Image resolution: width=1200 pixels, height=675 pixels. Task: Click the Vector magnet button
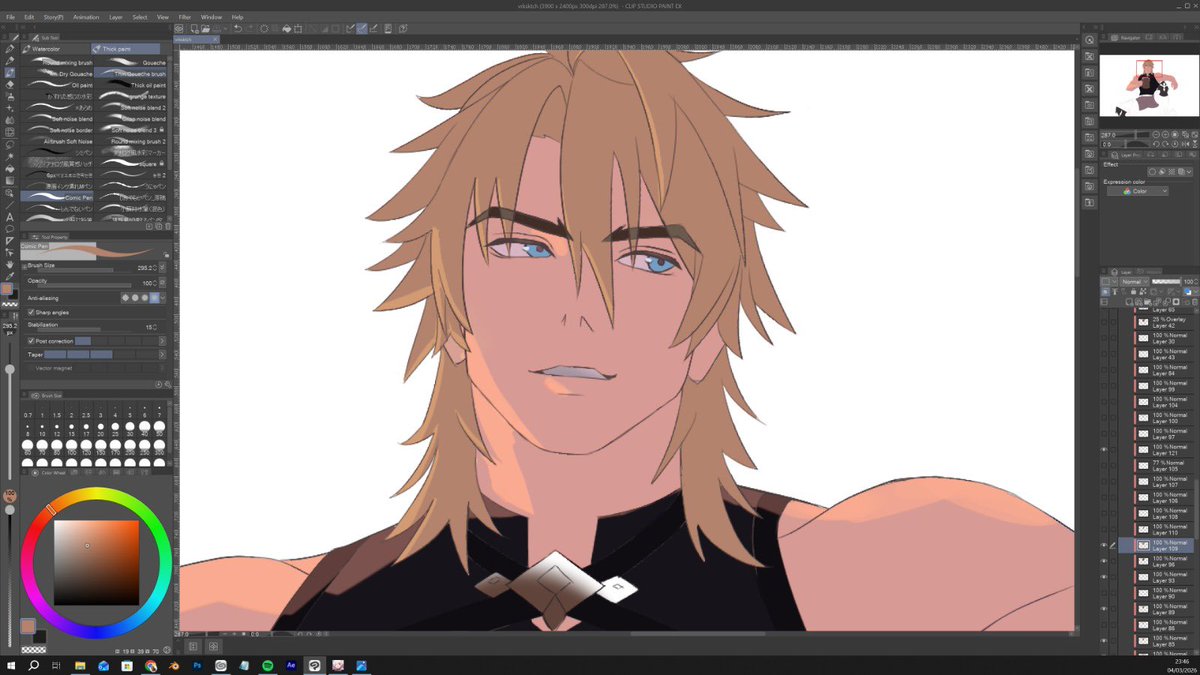pos(53,368)
